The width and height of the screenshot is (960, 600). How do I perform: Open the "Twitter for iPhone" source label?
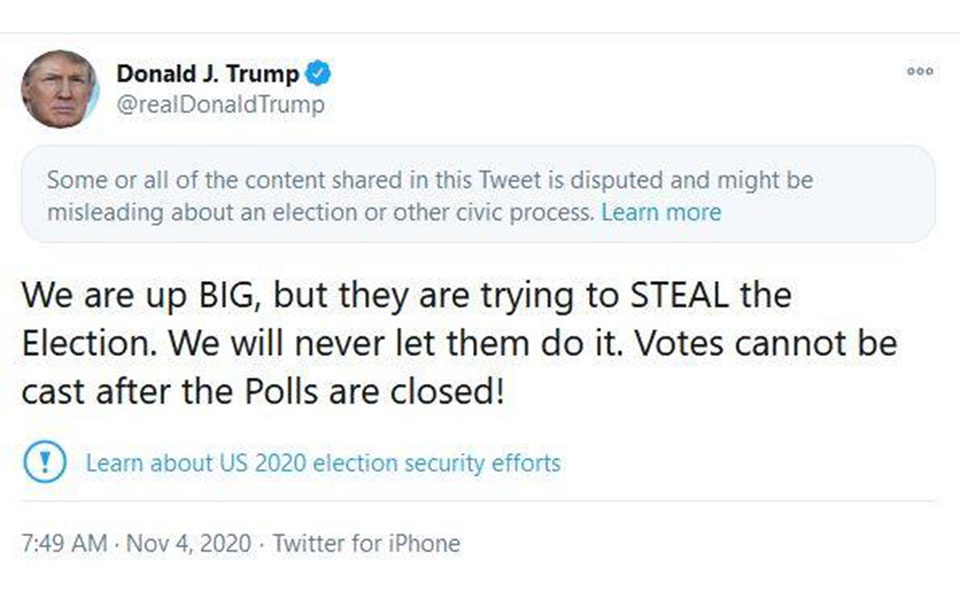pyautogui.click(x=366, y=544)
